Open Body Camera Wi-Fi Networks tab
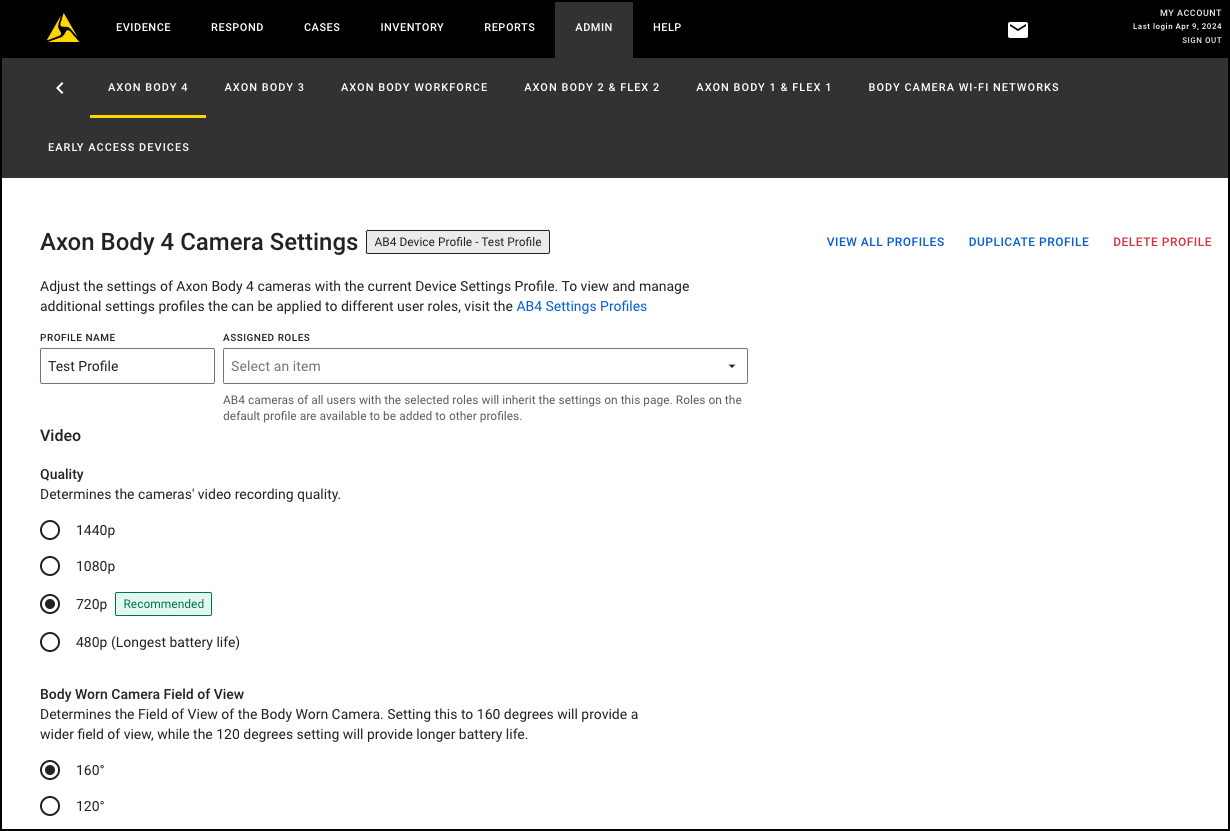This screenshot has height=831, width=1230. (963, 88)
